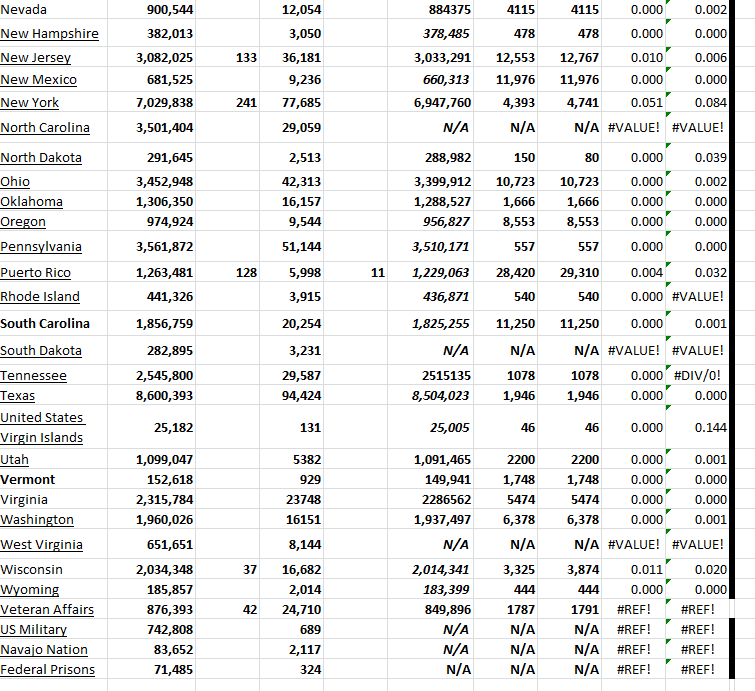Select the bold South Carolina cell
This screenshot has width=755, height=691.
coord(45,324)
